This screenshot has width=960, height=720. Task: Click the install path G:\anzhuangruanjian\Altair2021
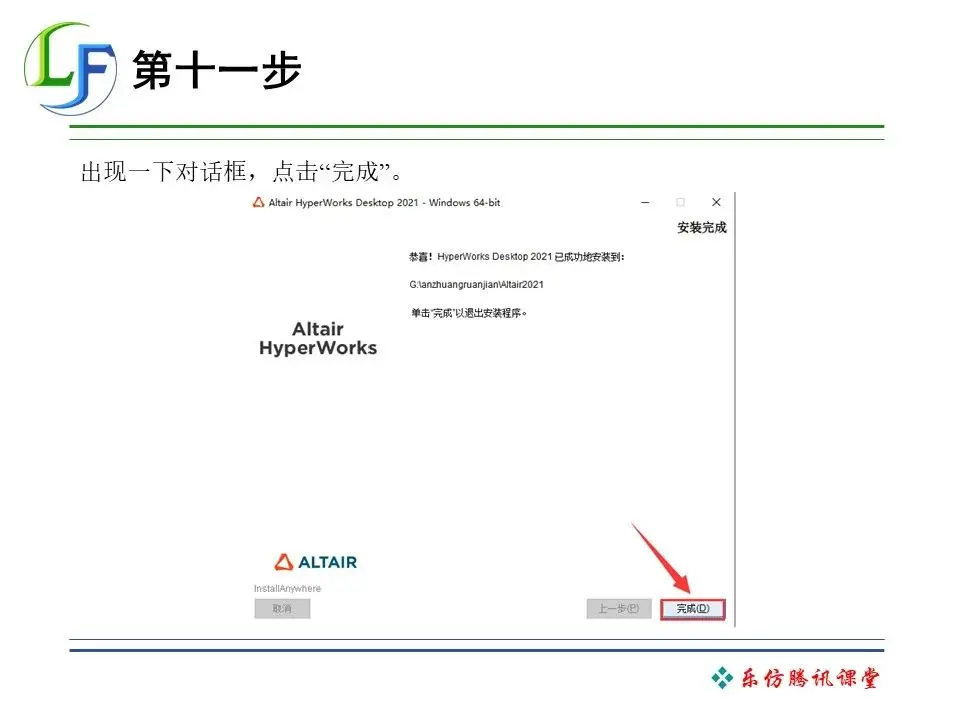[476, 285]
